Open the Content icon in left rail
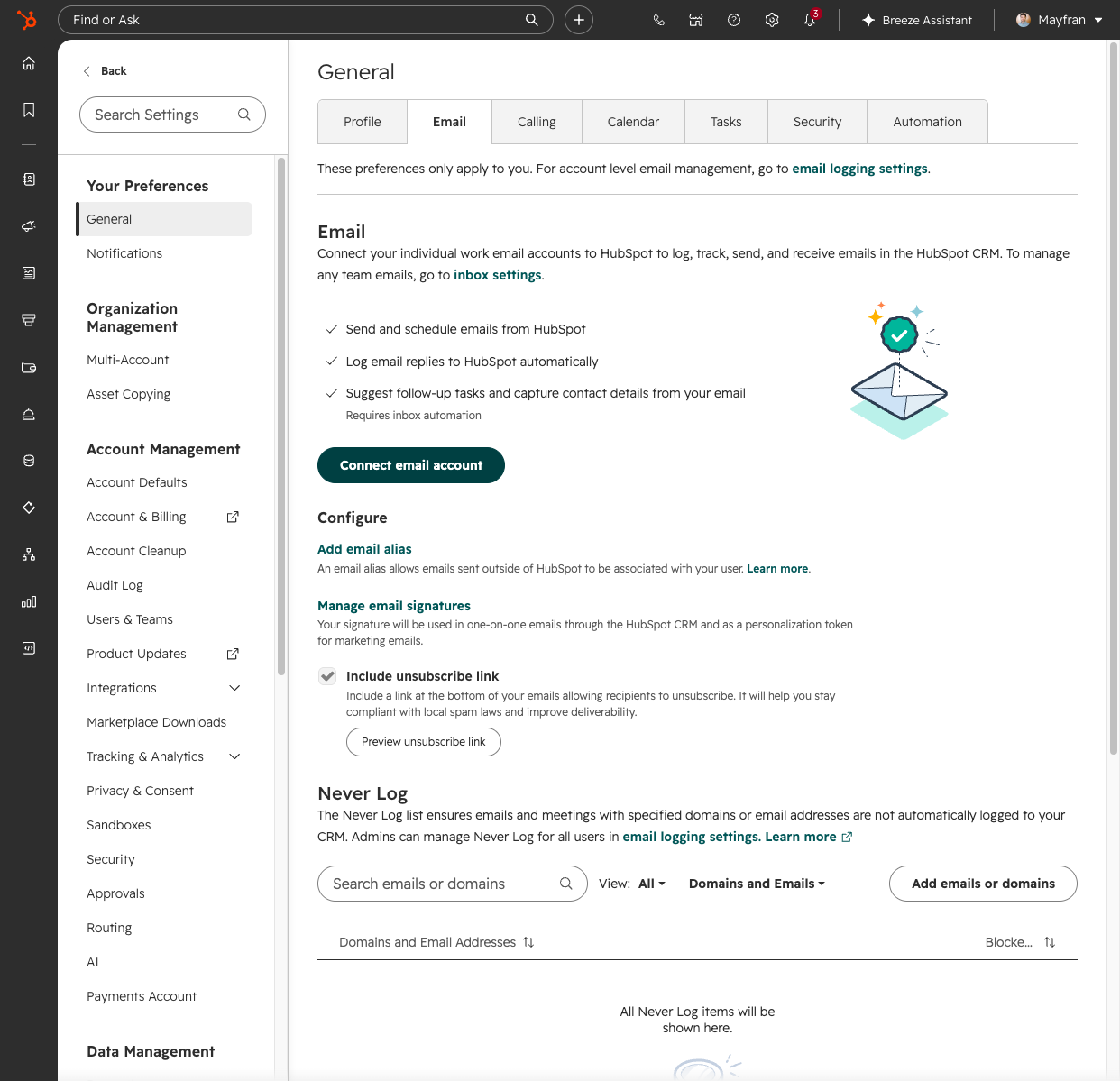This screenshot has width=1120, height=1081. [29, 273]
